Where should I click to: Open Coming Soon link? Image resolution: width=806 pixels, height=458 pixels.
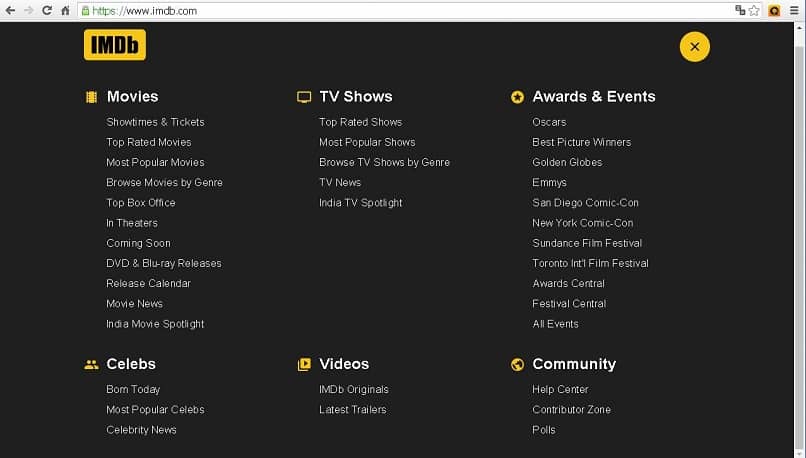(138, 243)
